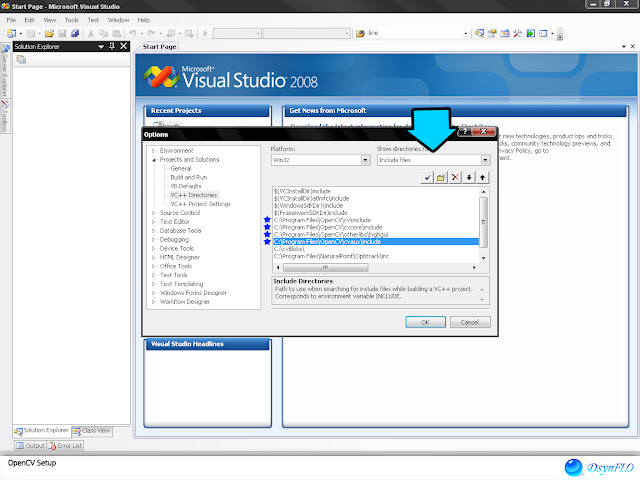Open the Solution Explorer window position dropdown
Viewport: 640px width, 480px height.
(101, 47)
